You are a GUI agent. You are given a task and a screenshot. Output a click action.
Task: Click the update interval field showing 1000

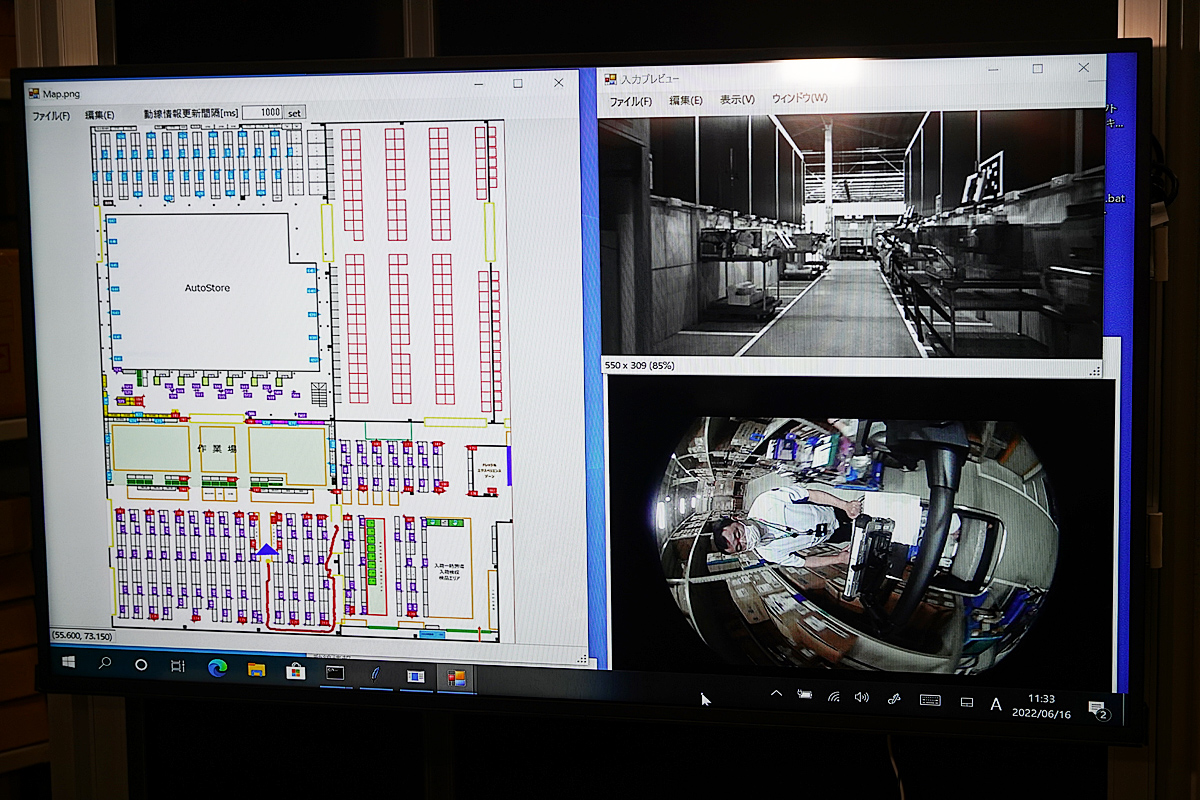coord(263,113)
